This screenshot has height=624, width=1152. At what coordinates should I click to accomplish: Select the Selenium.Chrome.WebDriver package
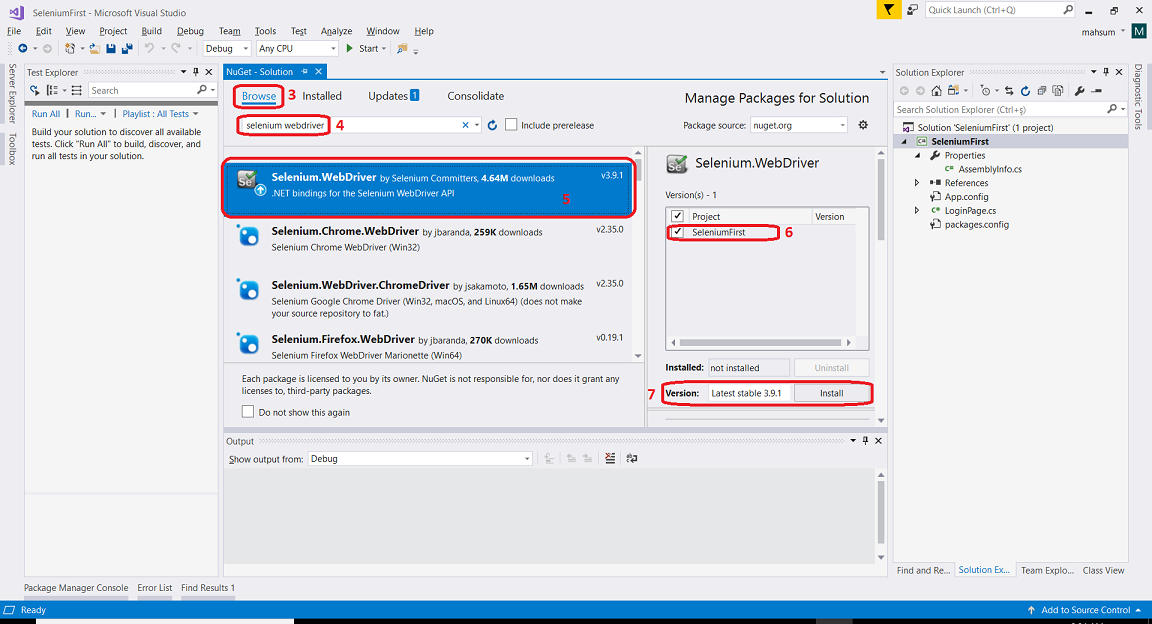428,239
